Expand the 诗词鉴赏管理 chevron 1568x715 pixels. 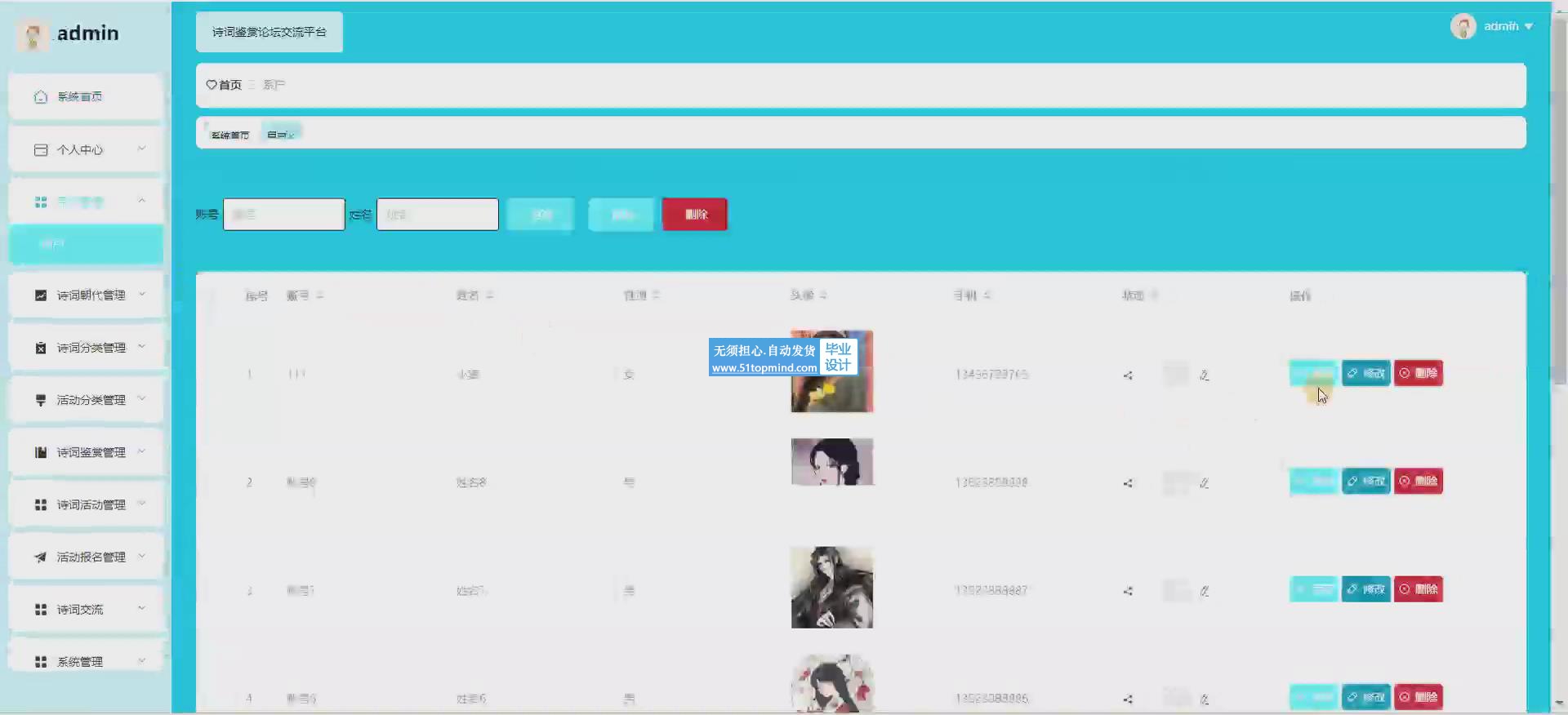141,451
